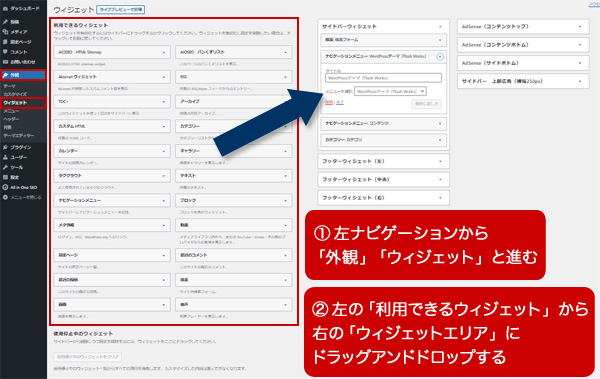The image size is (600, 379).
Task: Click the ライブプレビューで管理 button
Action: pyautogui.click(x=121, y=10)
